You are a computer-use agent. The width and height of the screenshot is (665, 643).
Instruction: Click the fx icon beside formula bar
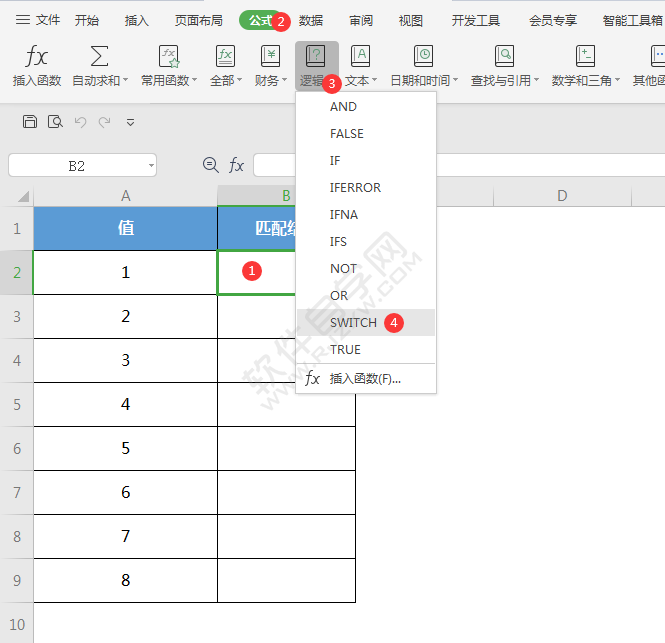(x=236, y=165)
